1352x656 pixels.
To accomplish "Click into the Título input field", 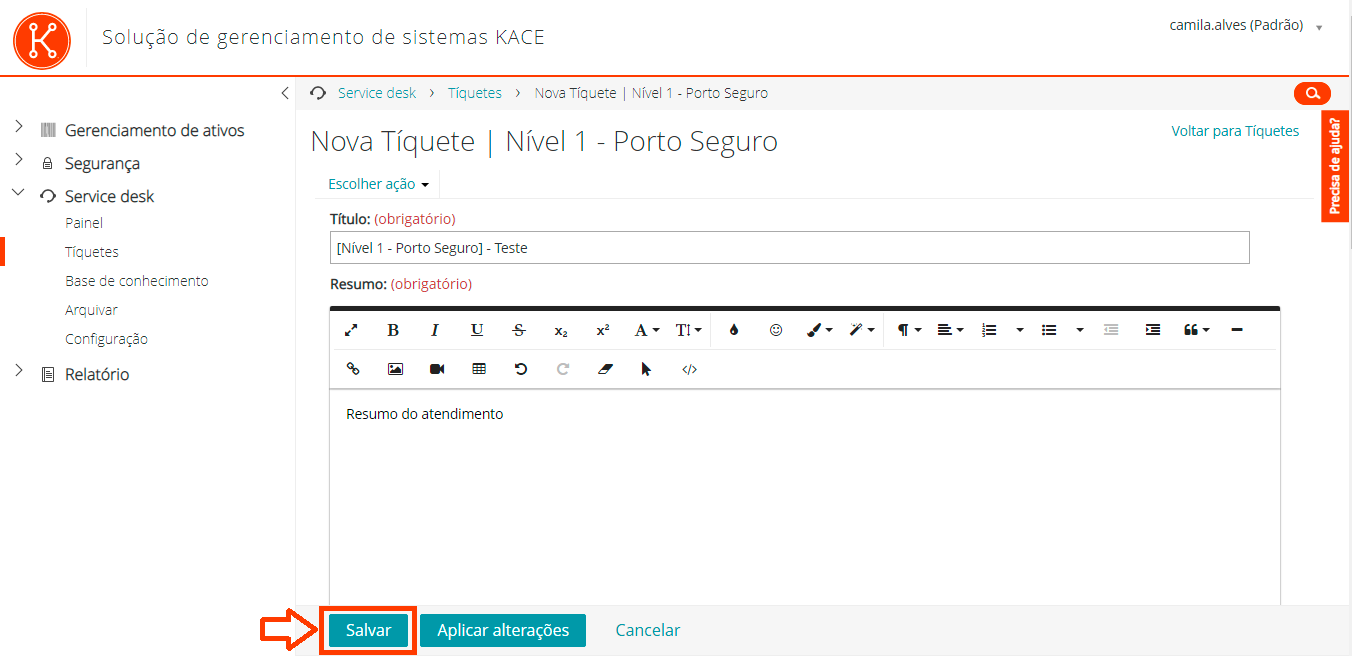I will coord(790,248).
